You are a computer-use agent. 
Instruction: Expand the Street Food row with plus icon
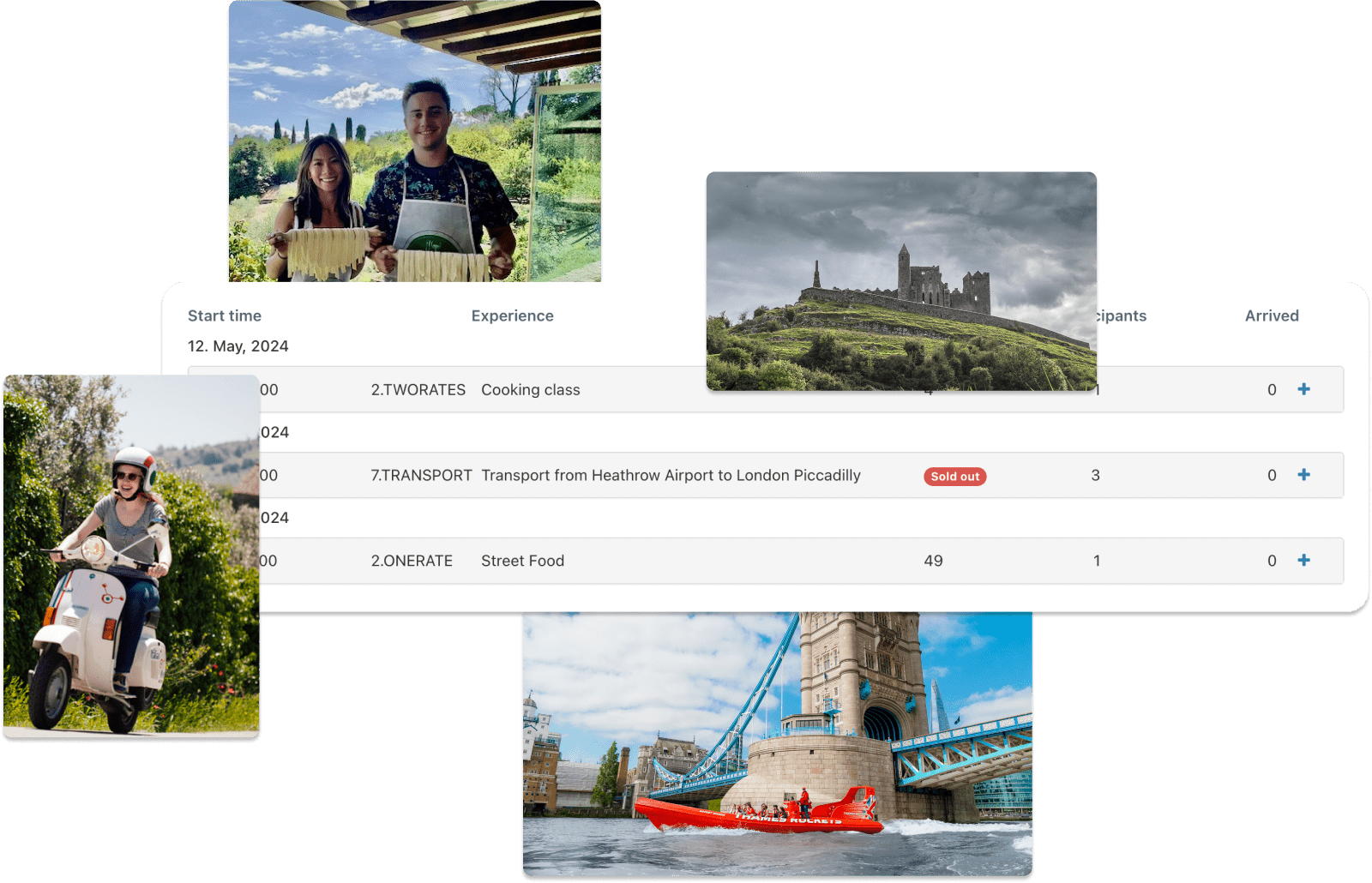click(1303, 561)
